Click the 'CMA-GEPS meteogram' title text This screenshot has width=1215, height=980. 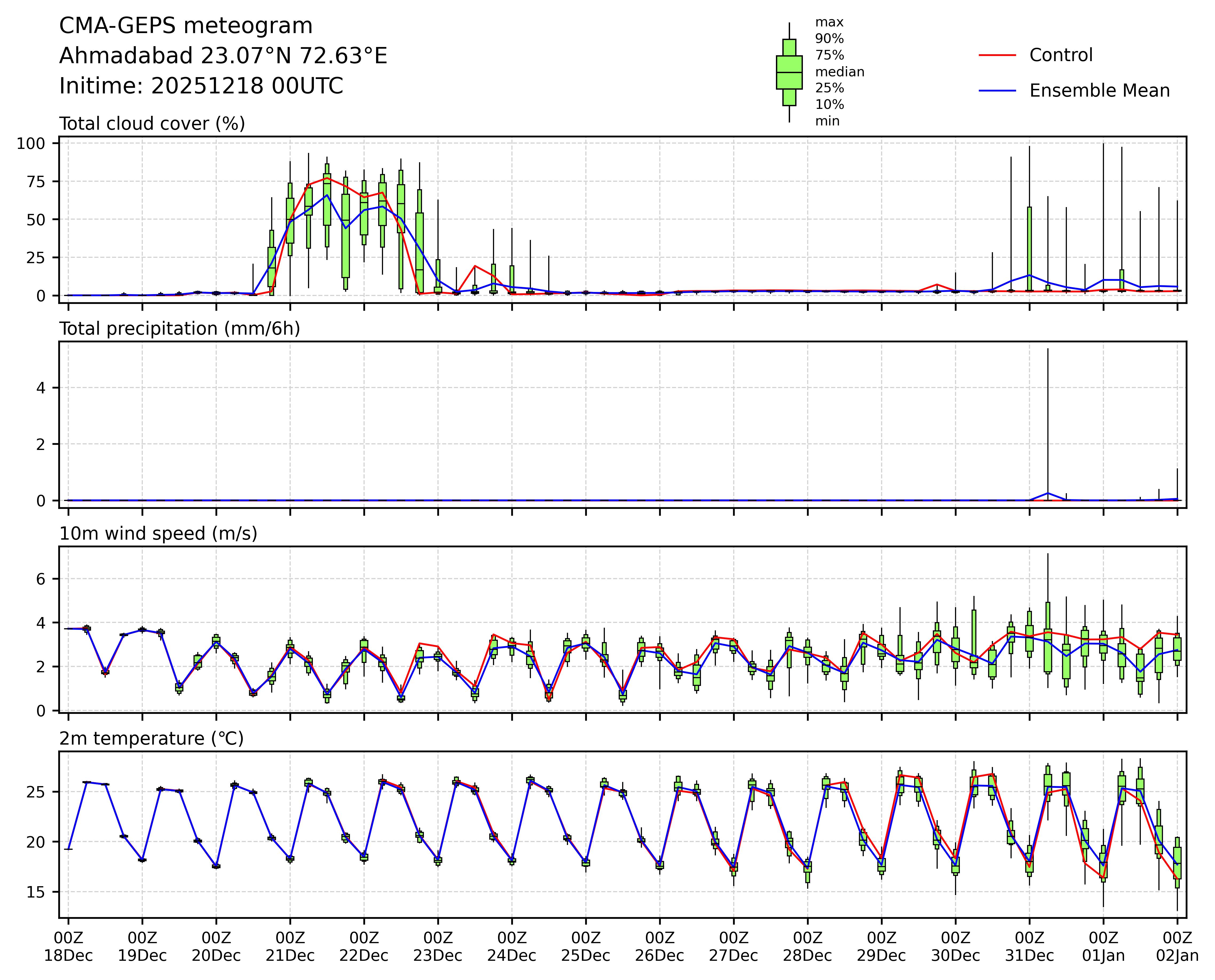point(186,26)
